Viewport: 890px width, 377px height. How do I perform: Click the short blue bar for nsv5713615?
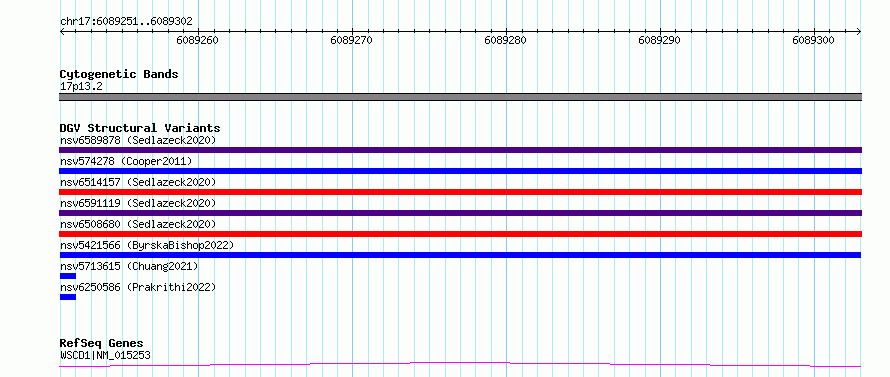(68, 276)
